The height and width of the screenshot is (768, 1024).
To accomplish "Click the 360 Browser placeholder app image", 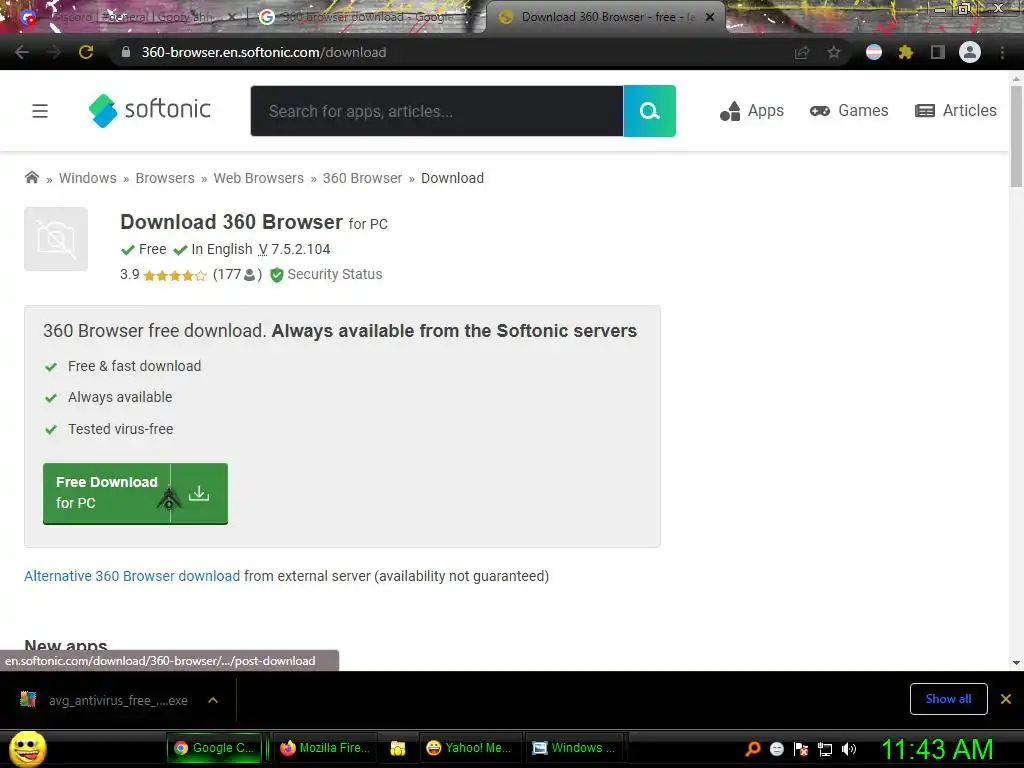I will 56,239.
